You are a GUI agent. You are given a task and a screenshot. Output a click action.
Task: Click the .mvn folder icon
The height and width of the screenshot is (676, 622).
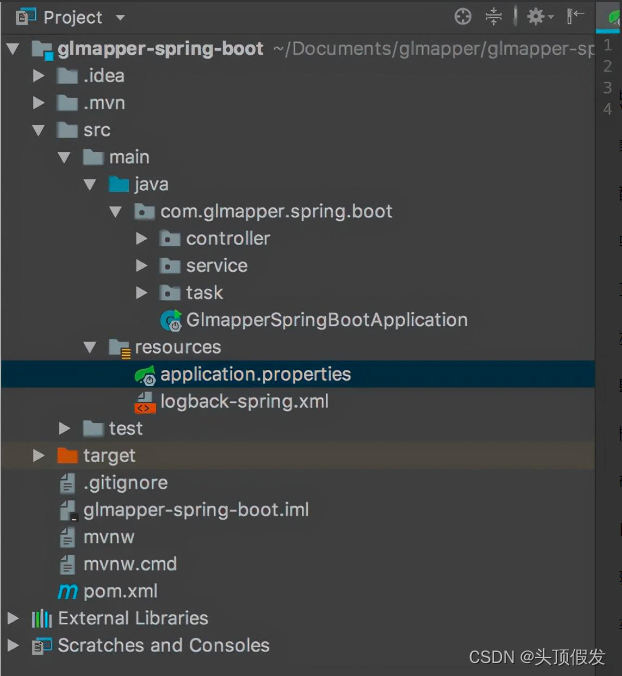tap(67, 103)
